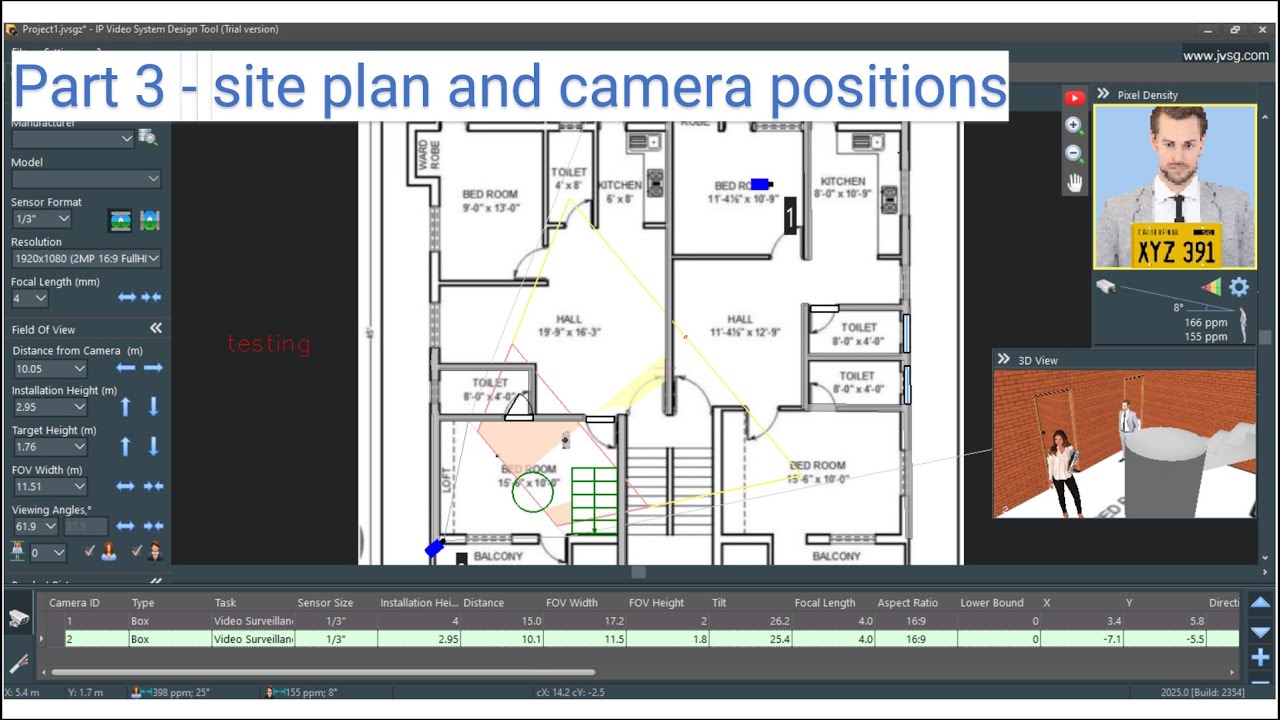Click the red 'testing' text label
The height and width of the screenshot is (720, 1280).
pos(269,344)
